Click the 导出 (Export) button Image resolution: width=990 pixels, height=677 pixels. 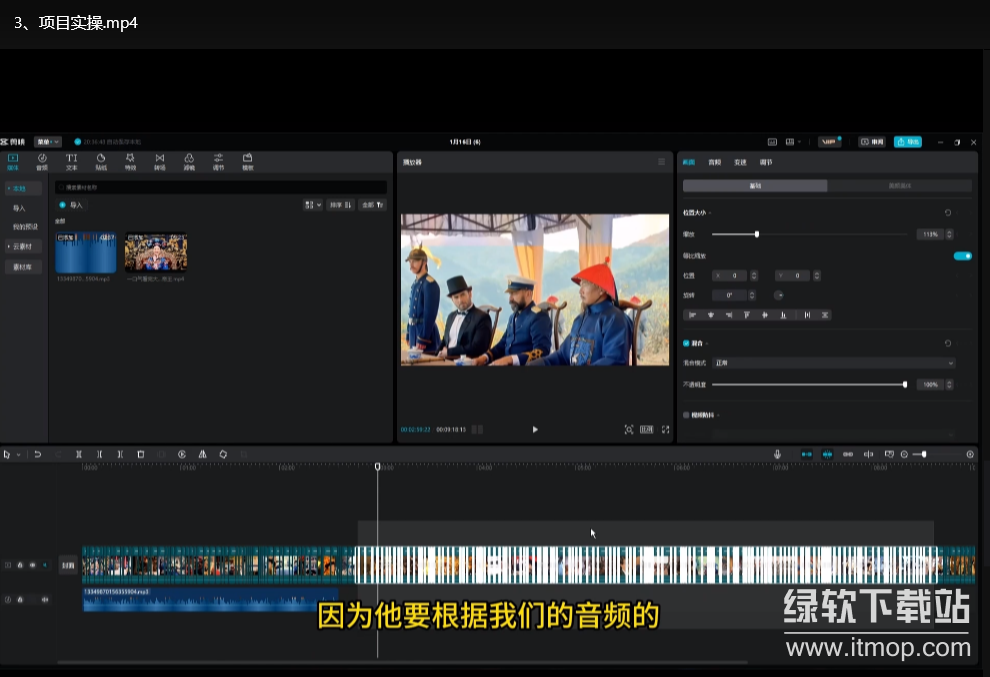point(907,142)
